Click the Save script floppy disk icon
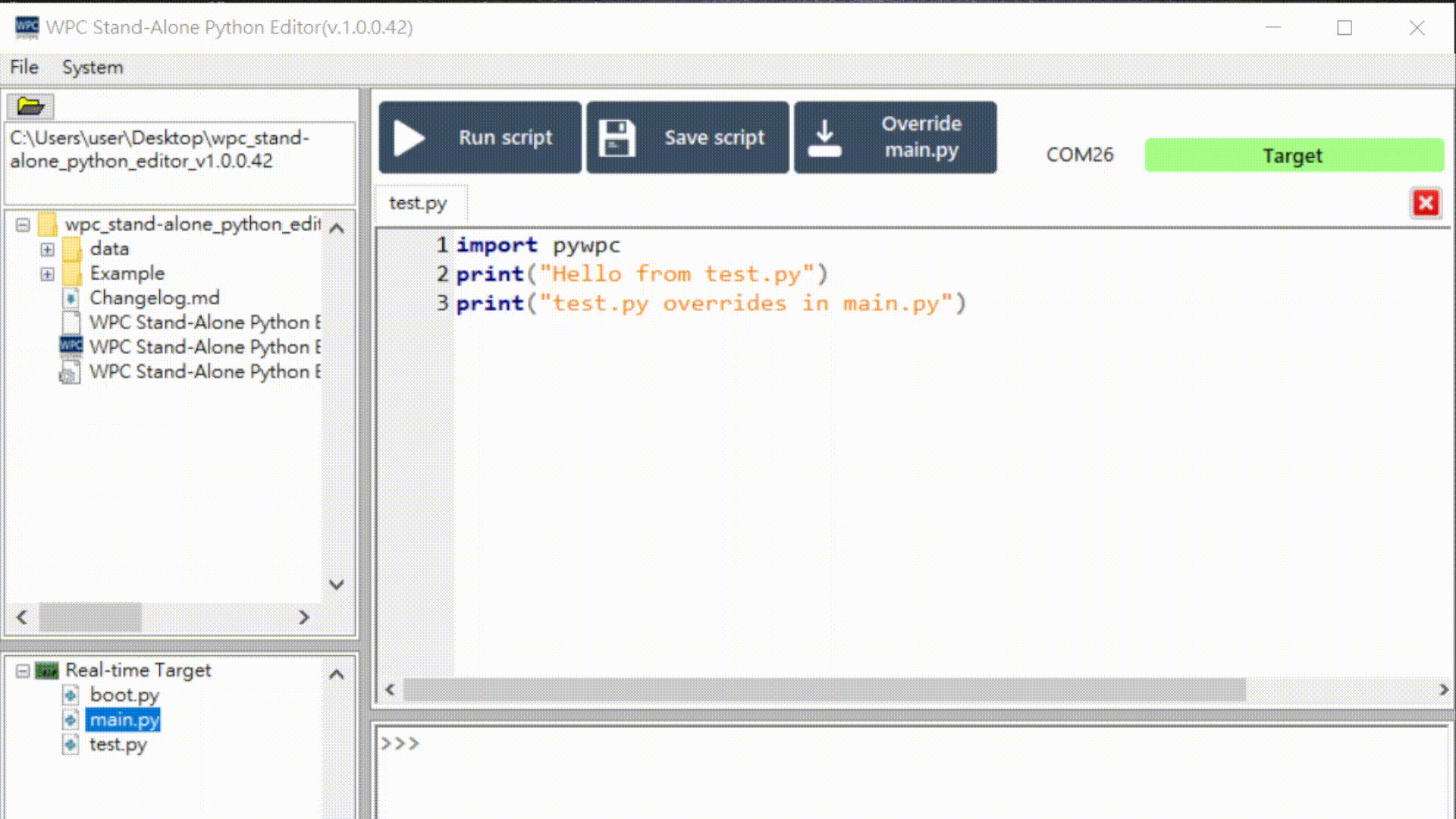The height and width of the screenshot is (819, 1456). click(x=617, y=138)
